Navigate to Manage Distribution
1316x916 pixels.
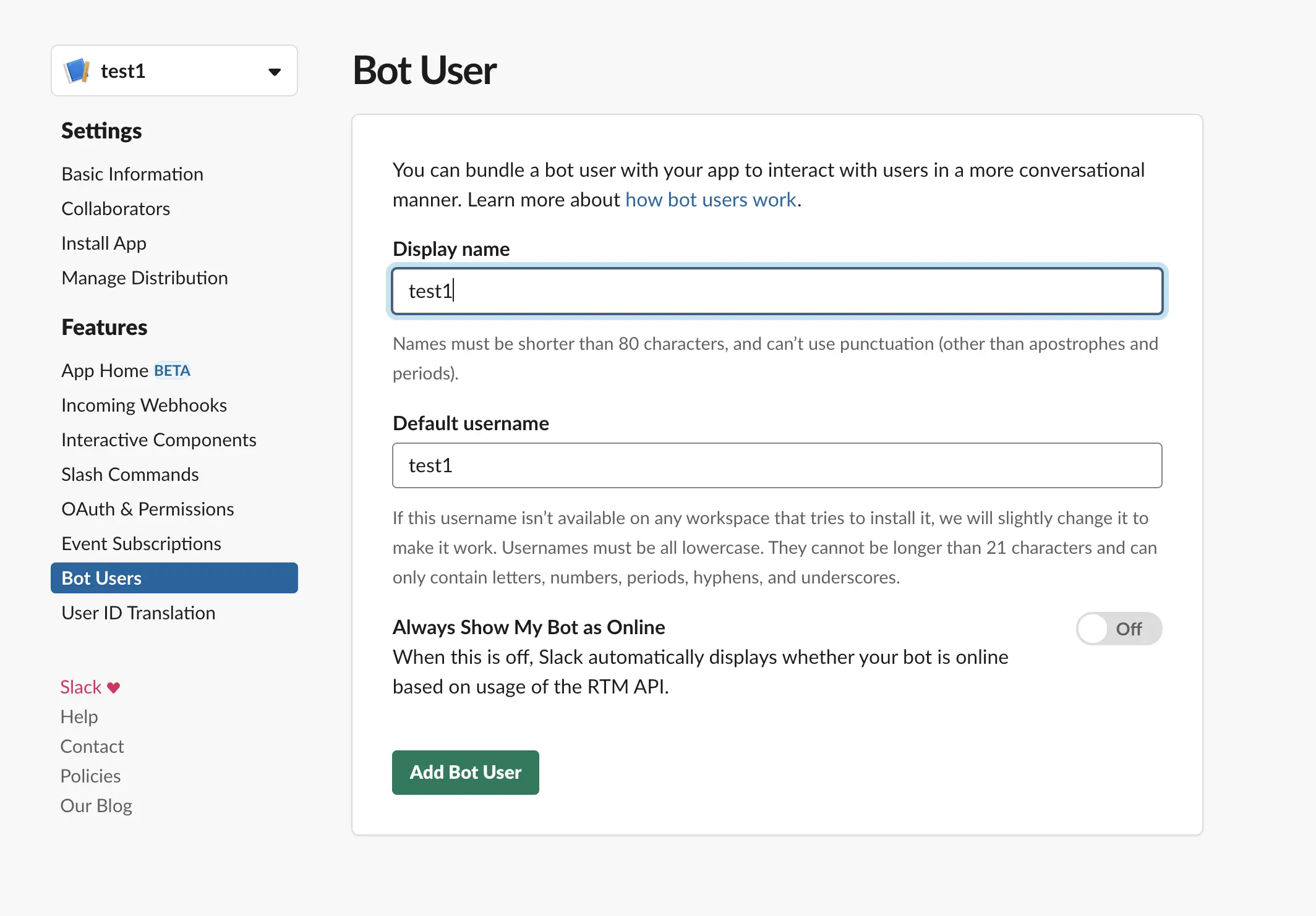(x=145, y=278)
